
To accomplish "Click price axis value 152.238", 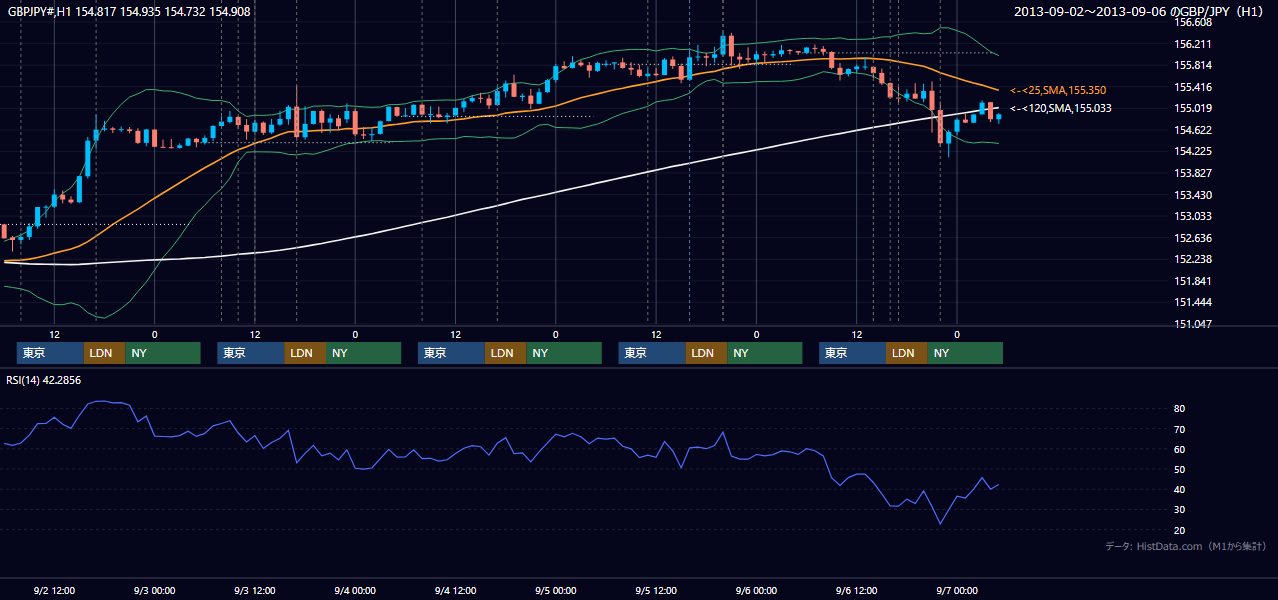I will 1194,259.
